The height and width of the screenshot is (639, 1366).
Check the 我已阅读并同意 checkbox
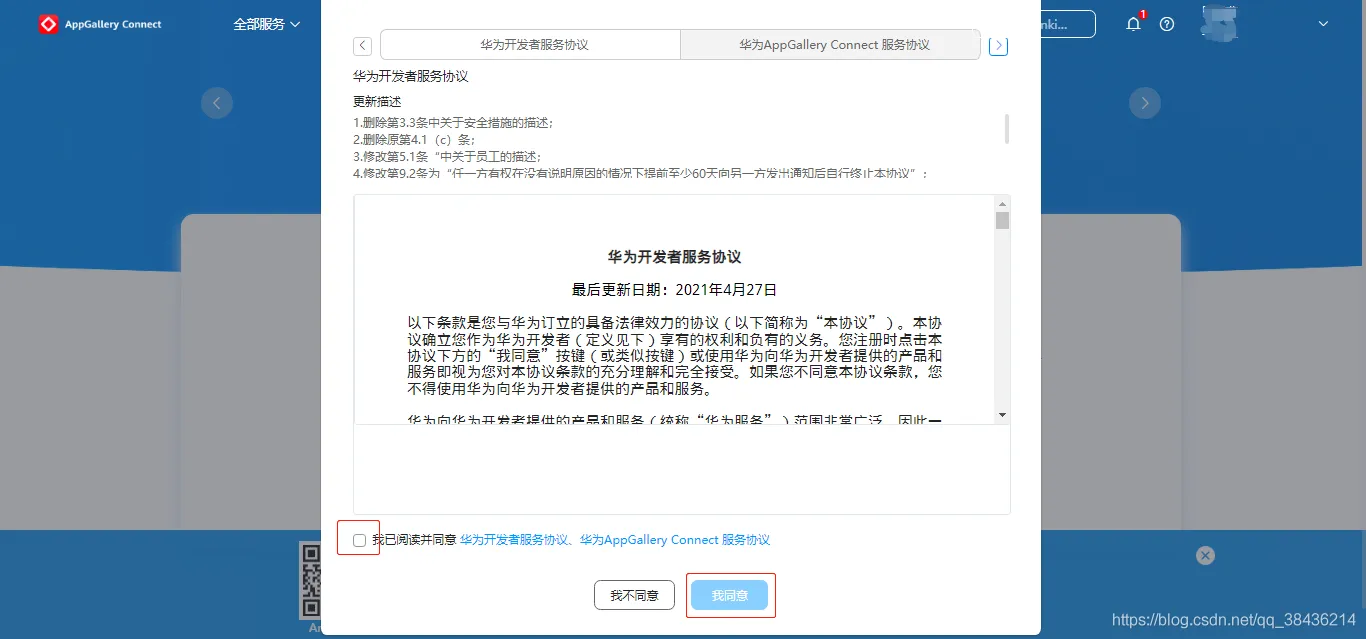tap(360, 540)
